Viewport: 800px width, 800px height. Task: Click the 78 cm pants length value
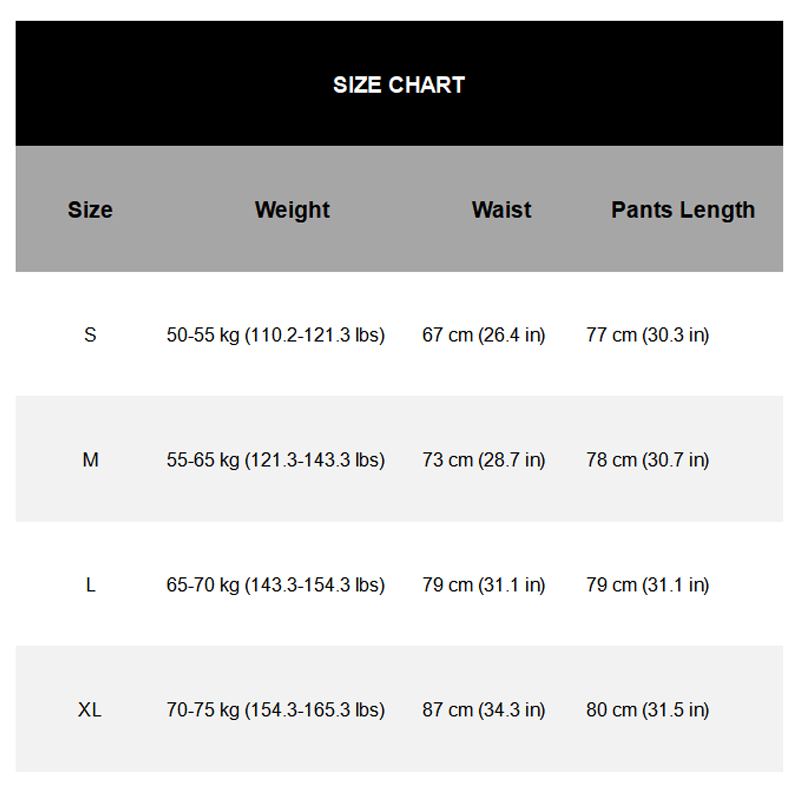click(x=647, y=460)
